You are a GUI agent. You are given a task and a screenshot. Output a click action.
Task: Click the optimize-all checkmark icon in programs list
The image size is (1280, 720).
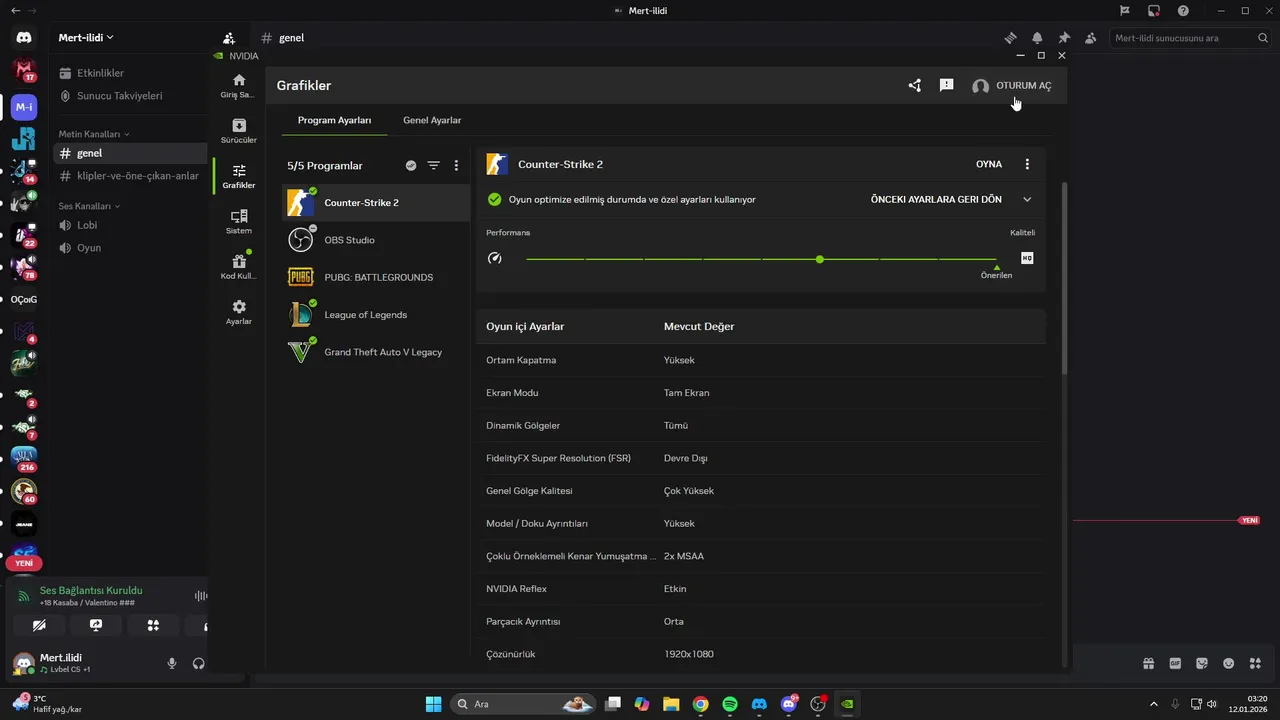click(x=411, y=165)
